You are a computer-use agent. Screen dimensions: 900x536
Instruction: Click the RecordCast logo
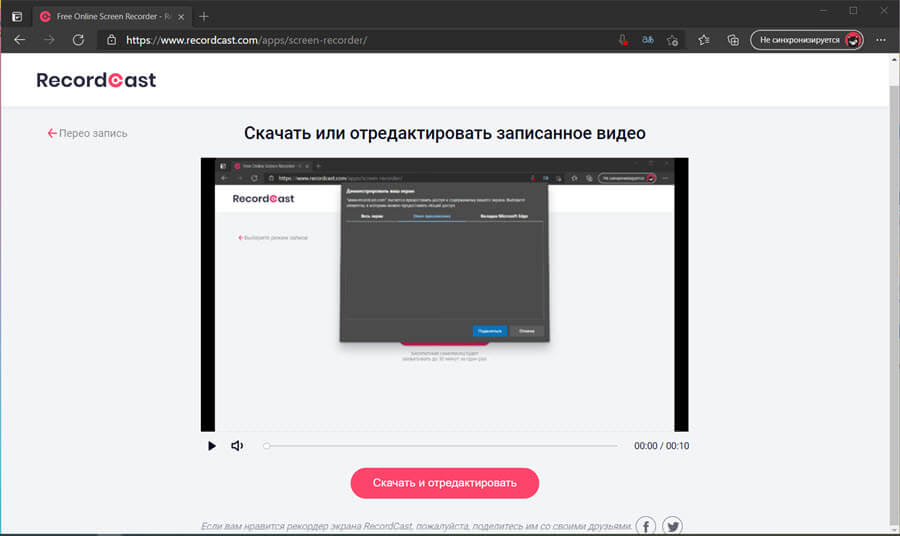[96, 80]
